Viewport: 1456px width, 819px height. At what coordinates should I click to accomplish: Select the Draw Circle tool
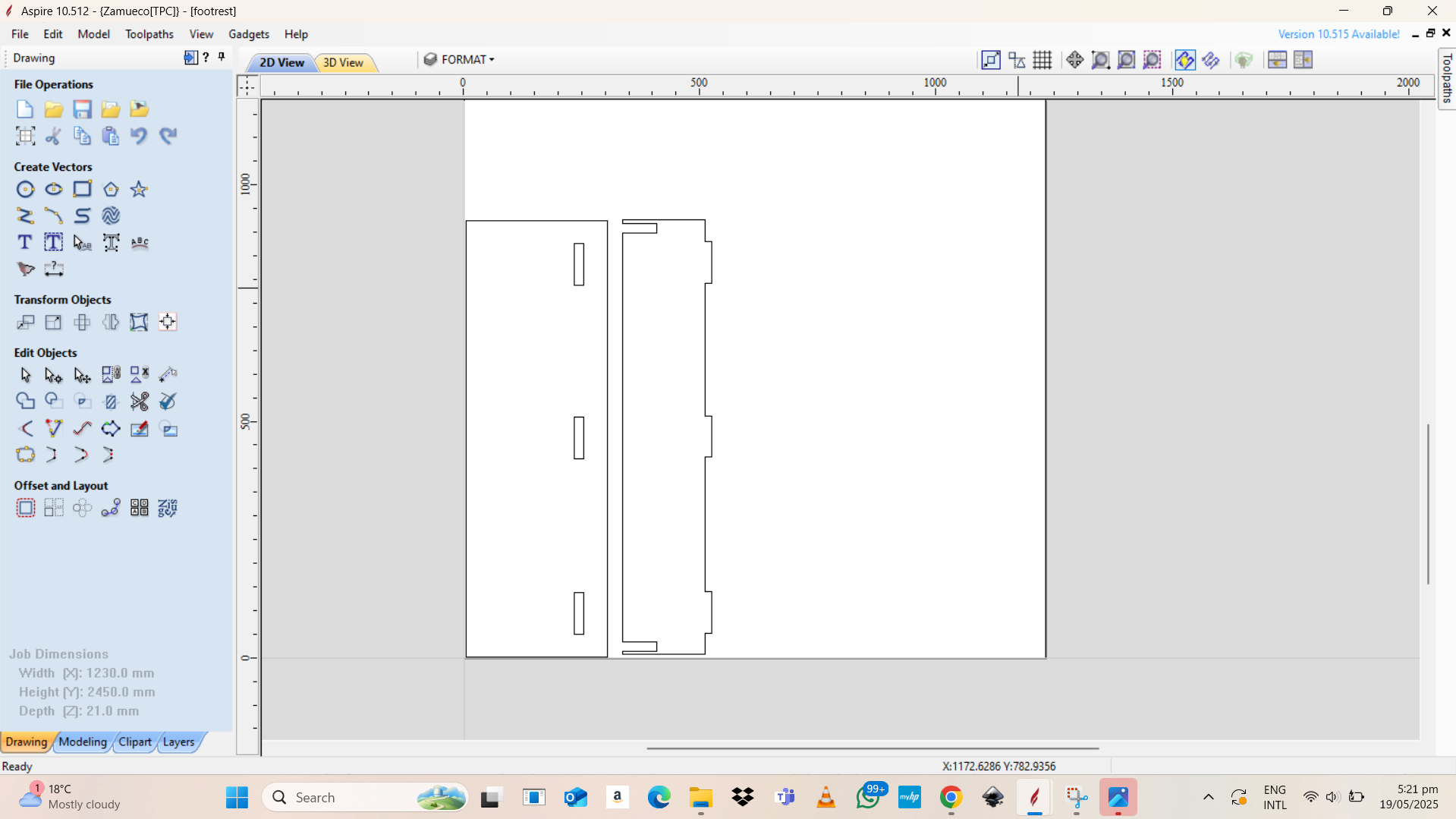pos(25,189)
